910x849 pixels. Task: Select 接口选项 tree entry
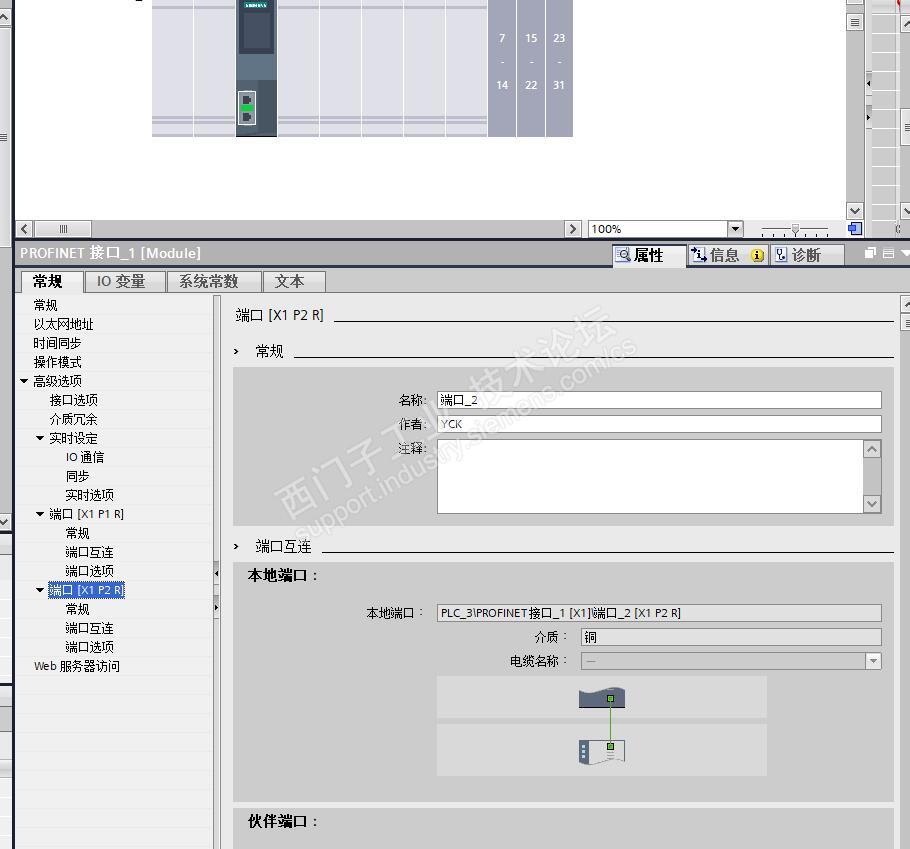pyautogui.click(x=74, y=400)
